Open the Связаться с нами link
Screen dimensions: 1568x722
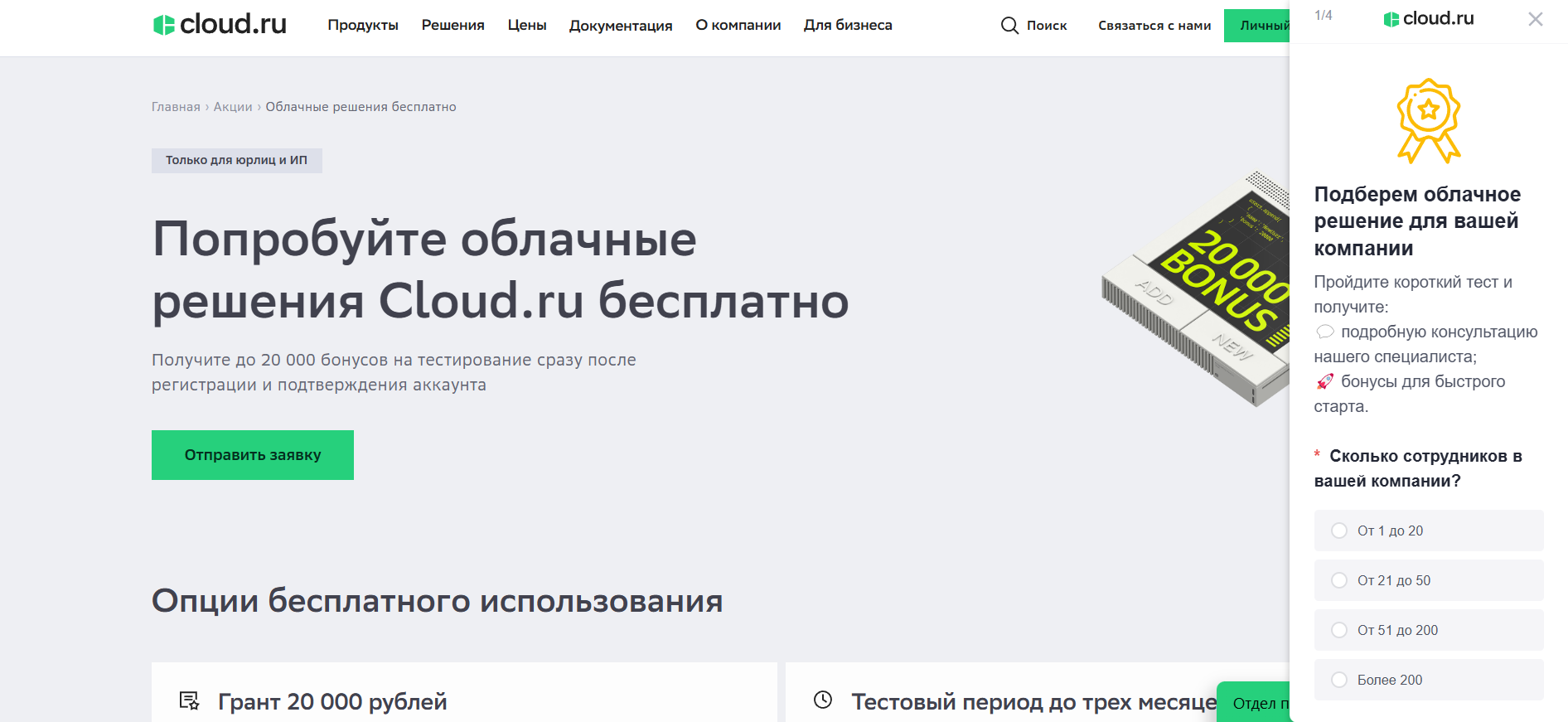click(1154, 26)
